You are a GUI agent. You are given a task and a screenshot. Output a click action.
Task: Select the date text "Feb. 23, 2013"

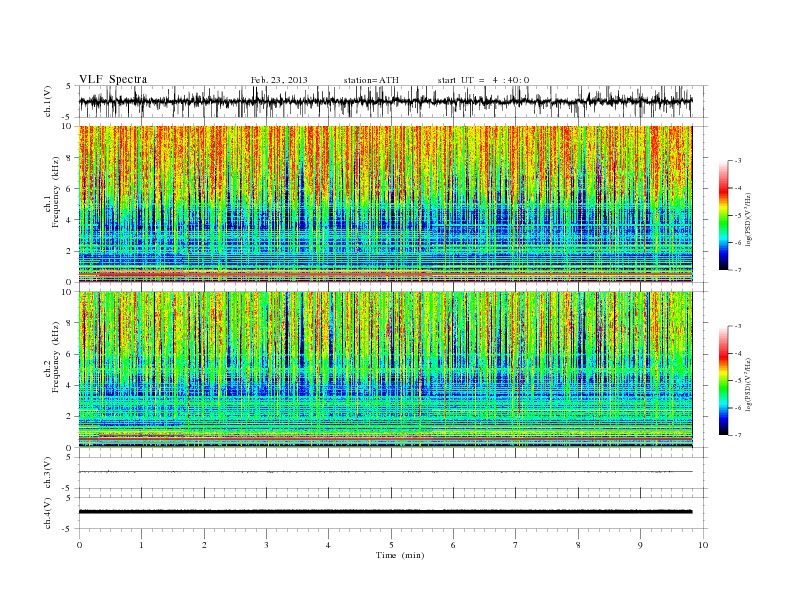279,80
